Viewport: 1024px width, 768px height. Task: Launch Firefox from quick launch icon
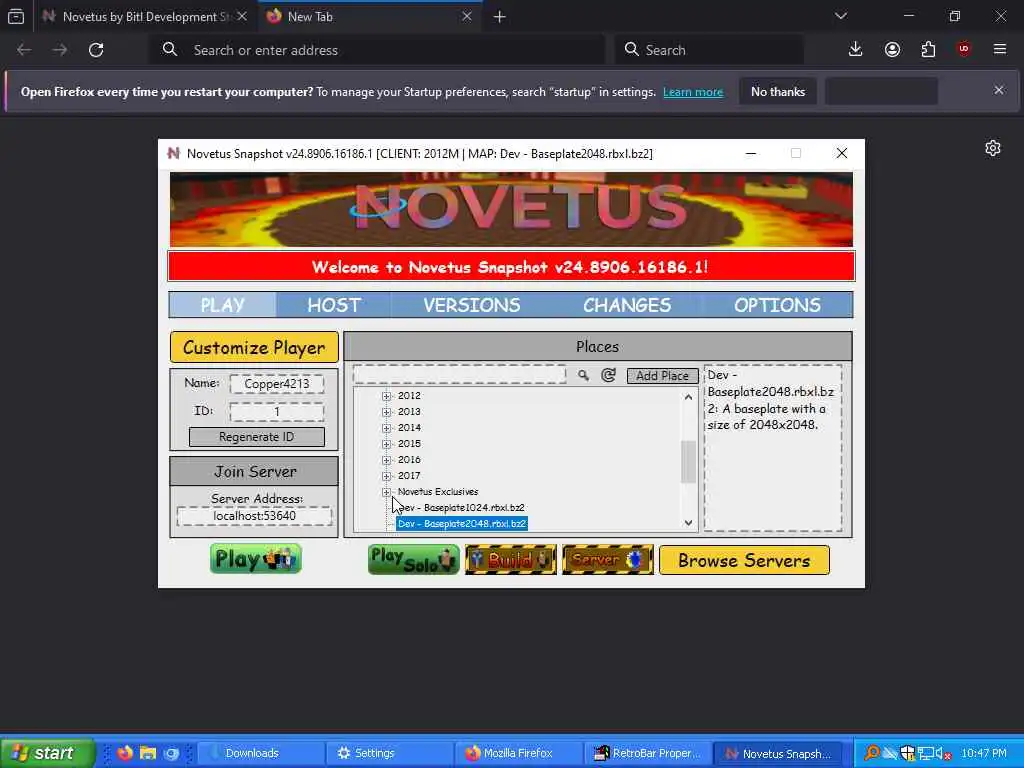point(125,753)
